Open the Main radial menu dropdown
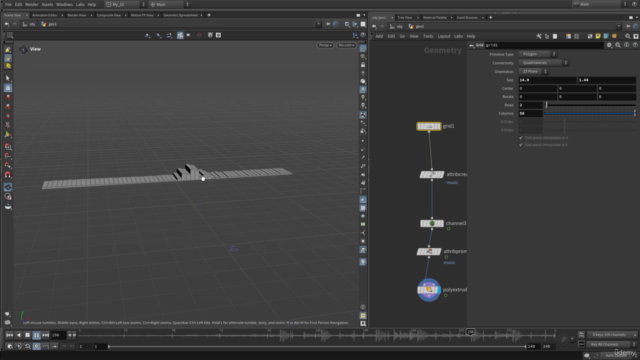640x360 pixels. click(169, 4)
